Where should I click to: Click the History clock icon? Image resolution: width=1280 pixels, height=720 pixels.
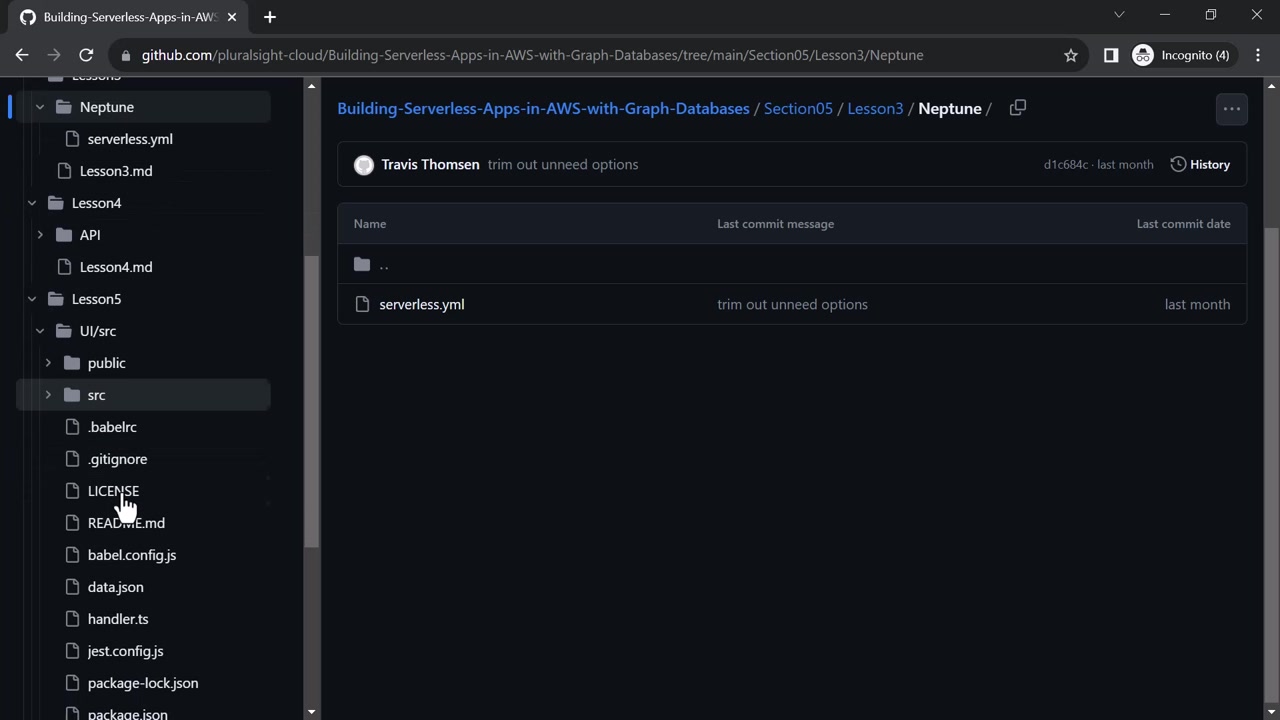coord(1178,164)
